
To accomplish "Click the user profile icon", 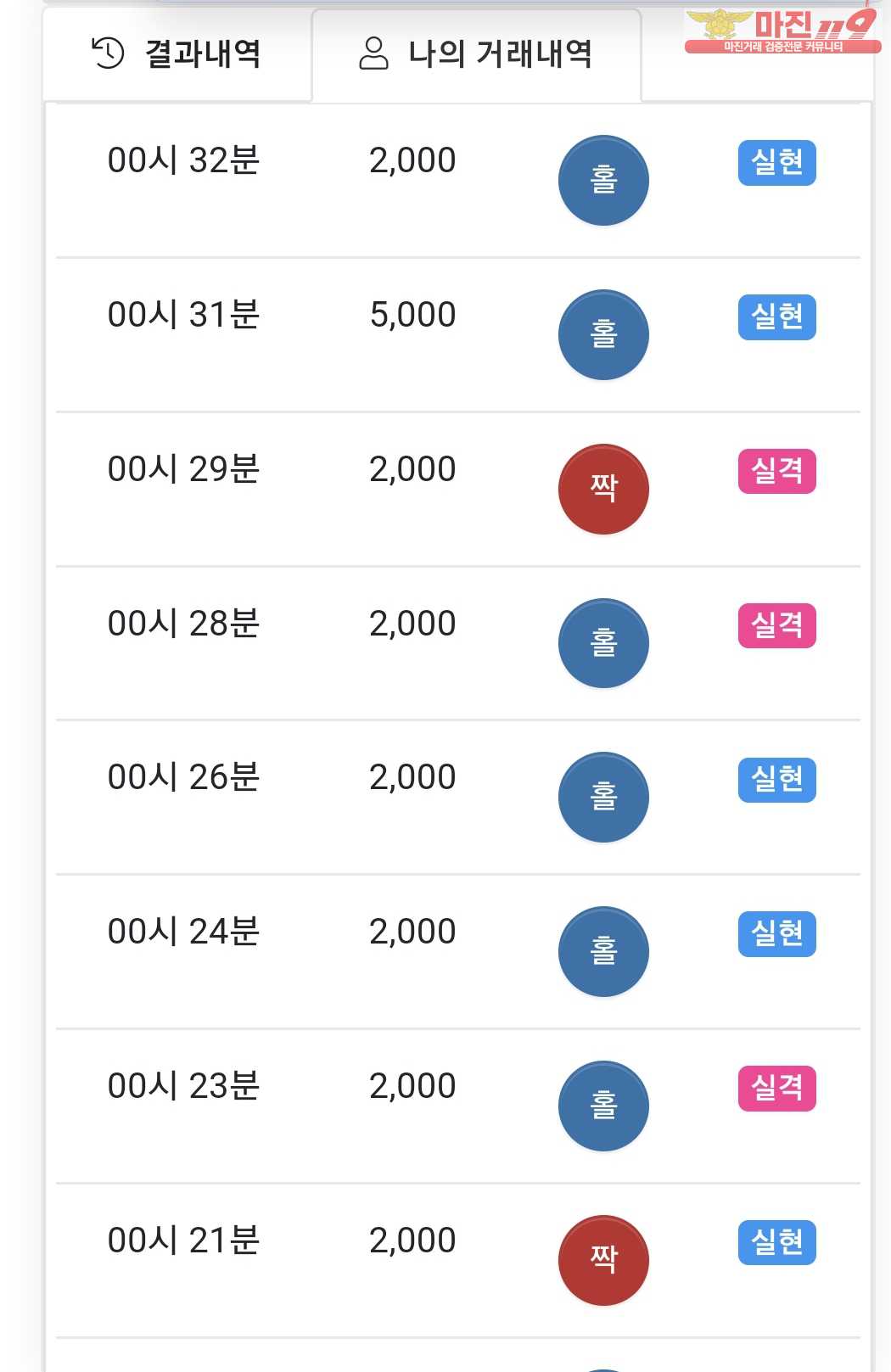I will coord(373,53).
